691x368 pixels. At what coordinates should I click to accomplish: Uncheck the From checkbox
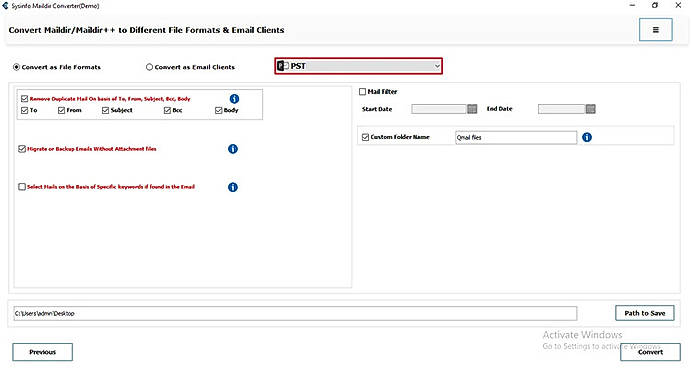coord(61,110)
